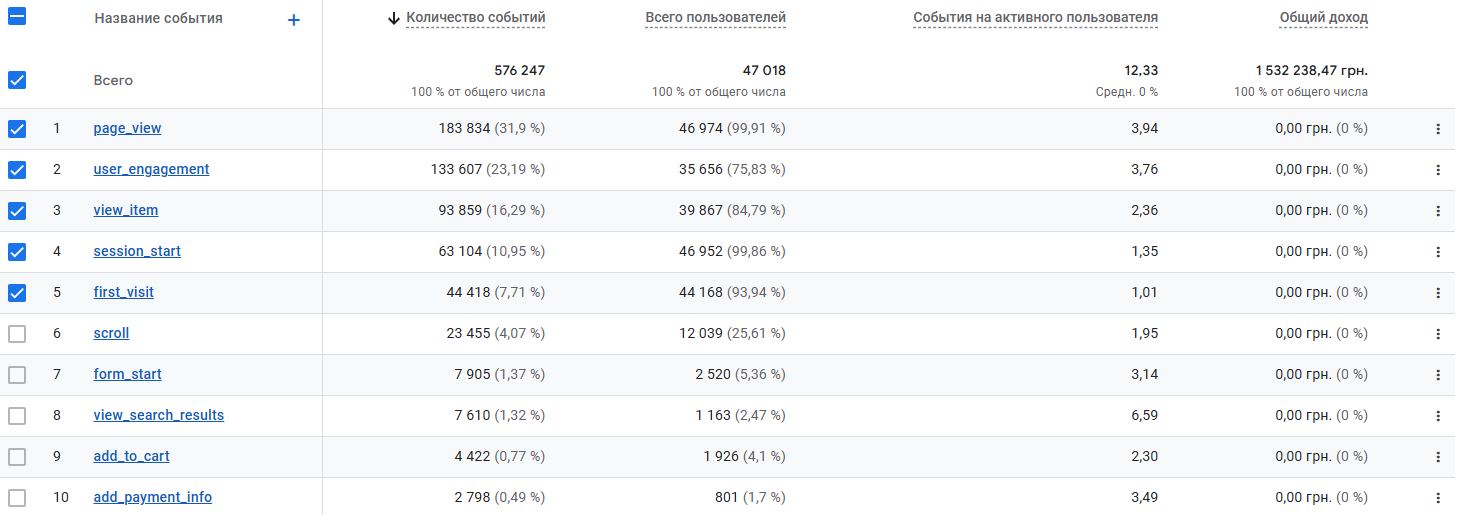The width and height of the screenshot is (1457, 515).
Task: Select the view_search_results row checkbox
Action: click(x=17, y=416)
